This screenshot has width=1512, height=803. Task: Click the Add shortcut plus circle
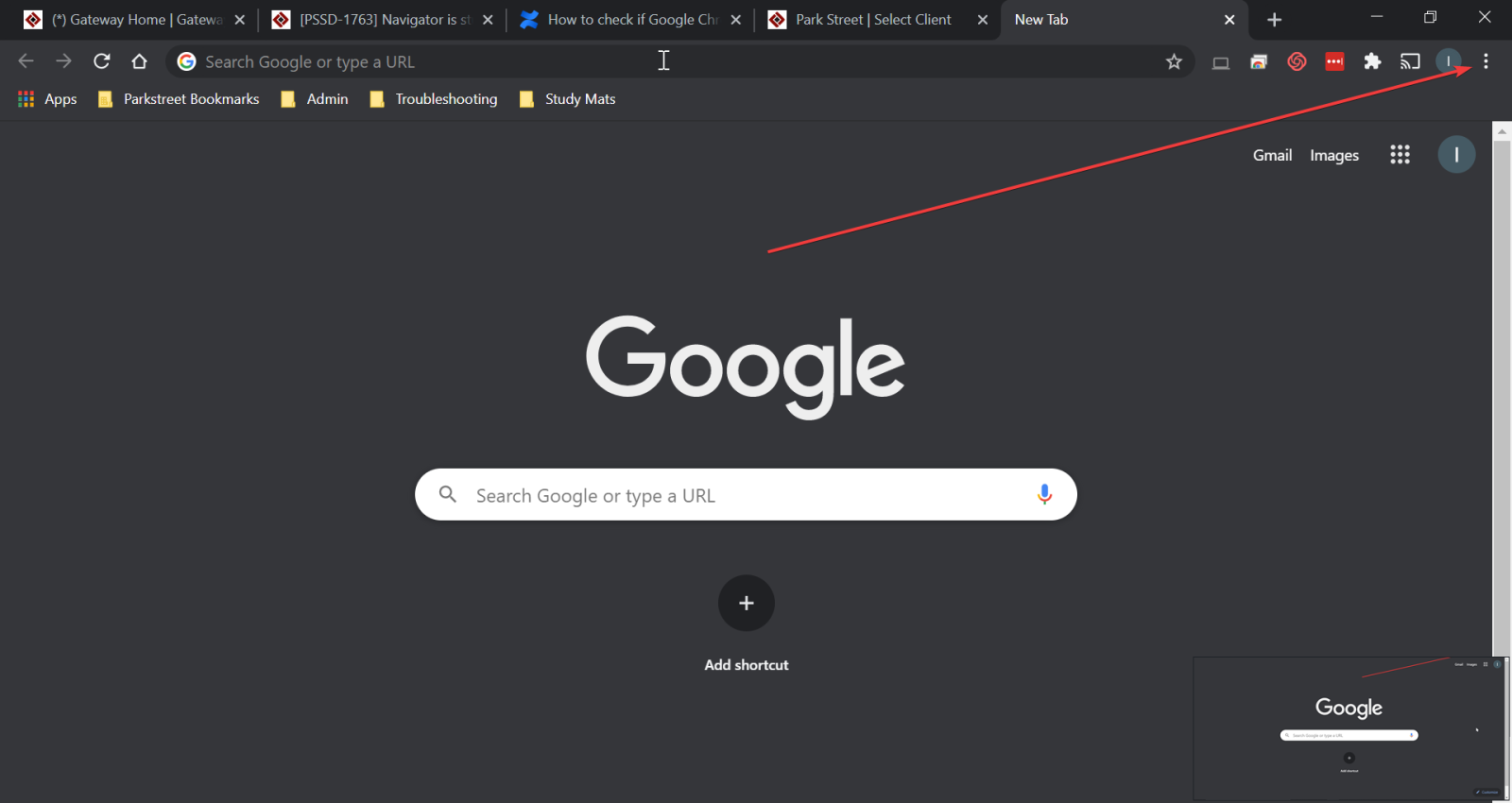click(x=747, y=603)
